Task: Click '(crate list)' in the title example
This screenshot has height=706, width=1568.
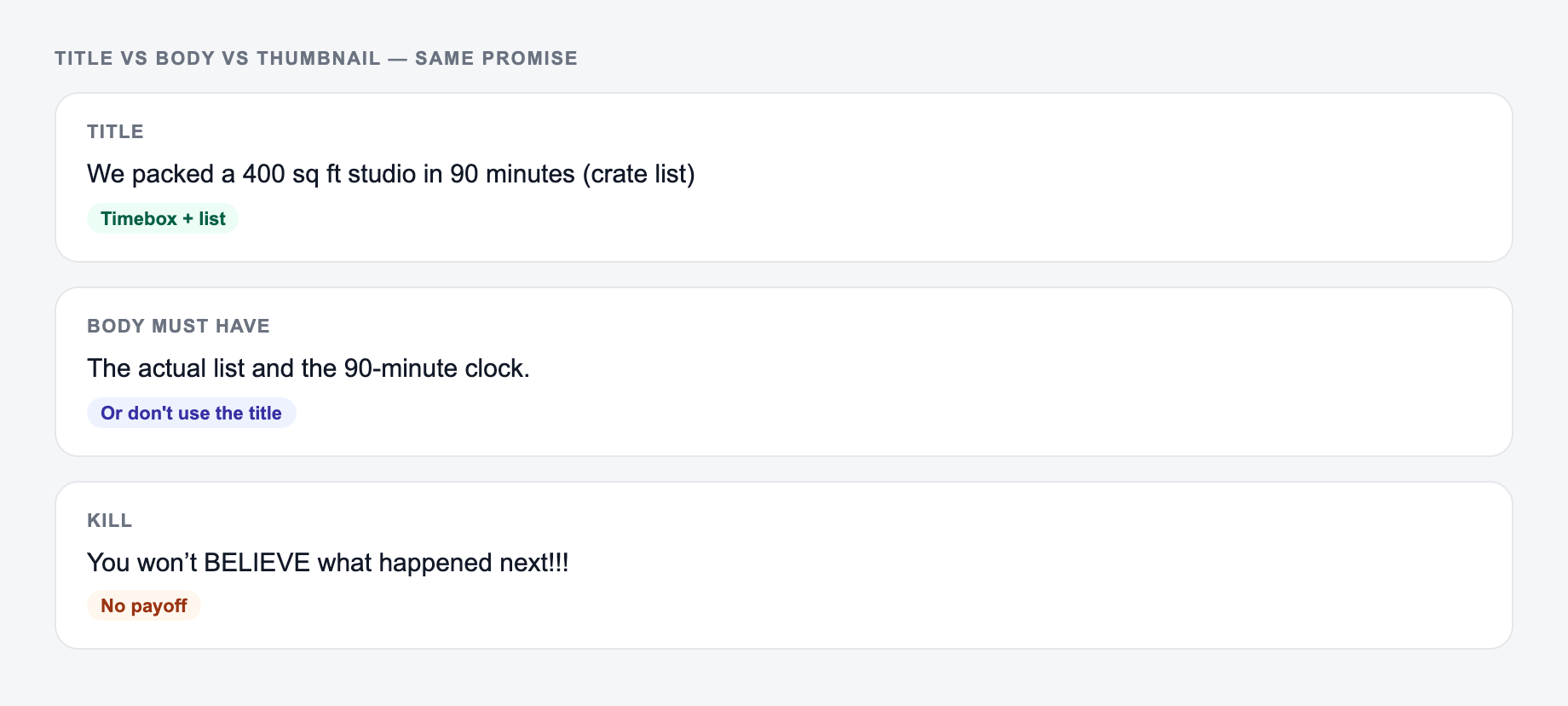Action: point(638,174)
